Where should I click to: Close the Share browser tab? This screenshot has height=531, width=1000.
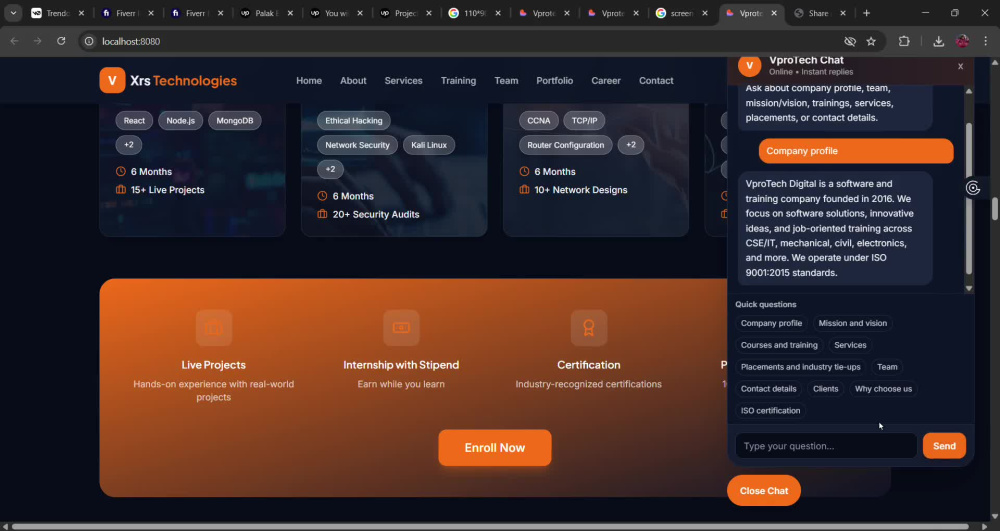coord(842,13)
